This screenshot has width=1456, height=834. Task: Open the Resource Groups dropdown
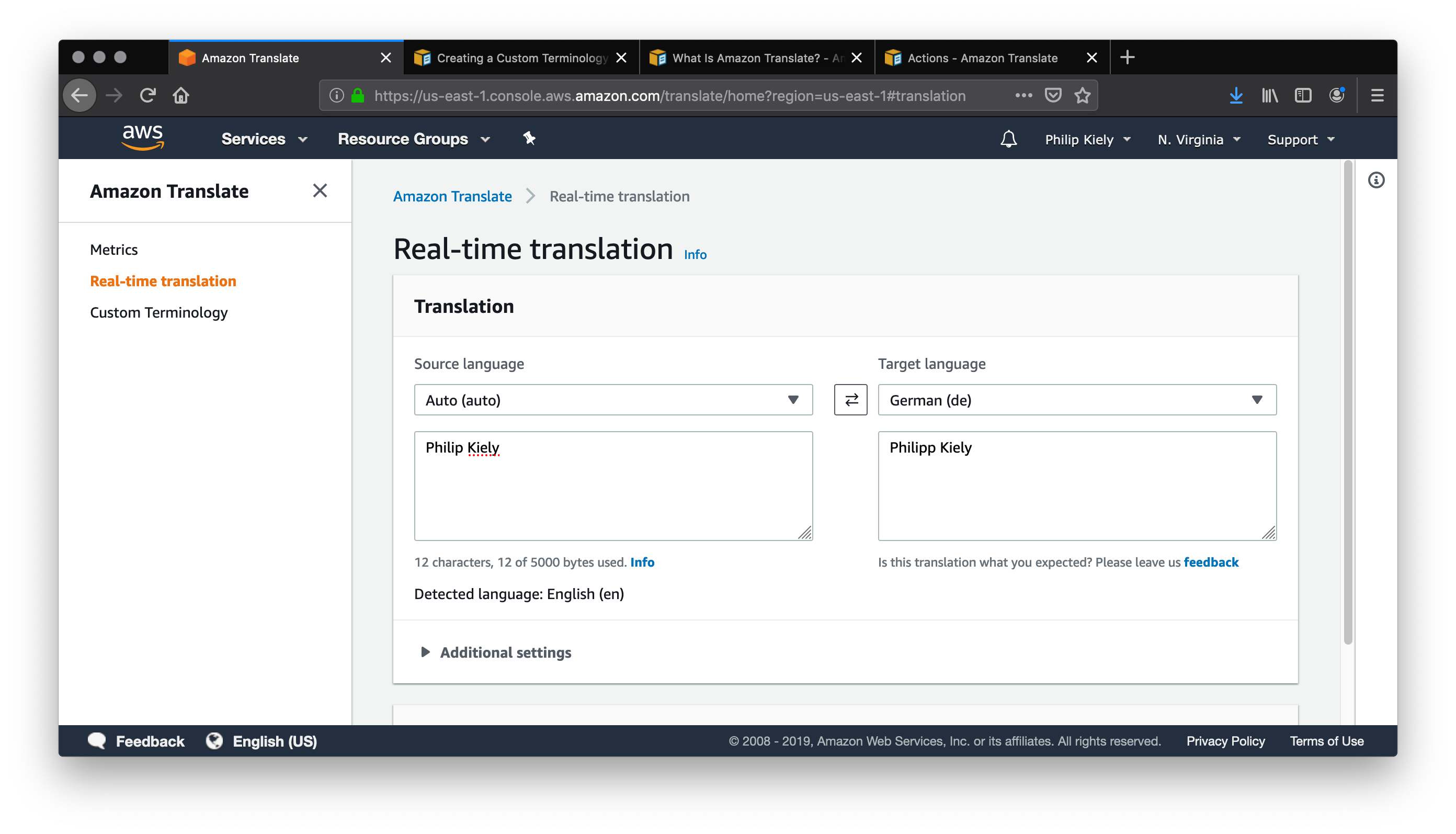[414, 139]
